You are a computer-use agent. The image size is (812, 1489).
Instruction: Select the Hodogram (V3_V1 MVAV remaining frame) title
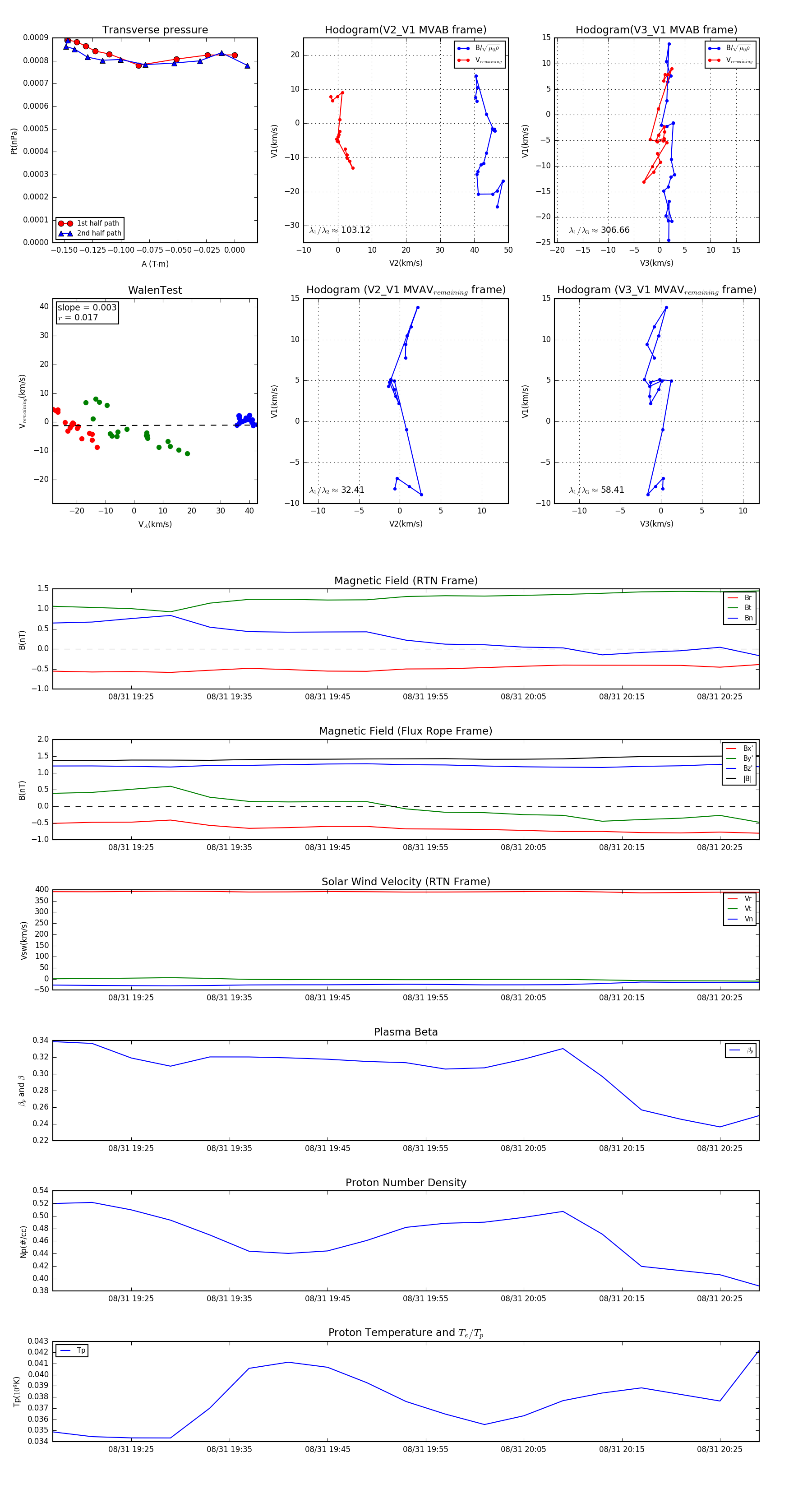tap(656, 290)
